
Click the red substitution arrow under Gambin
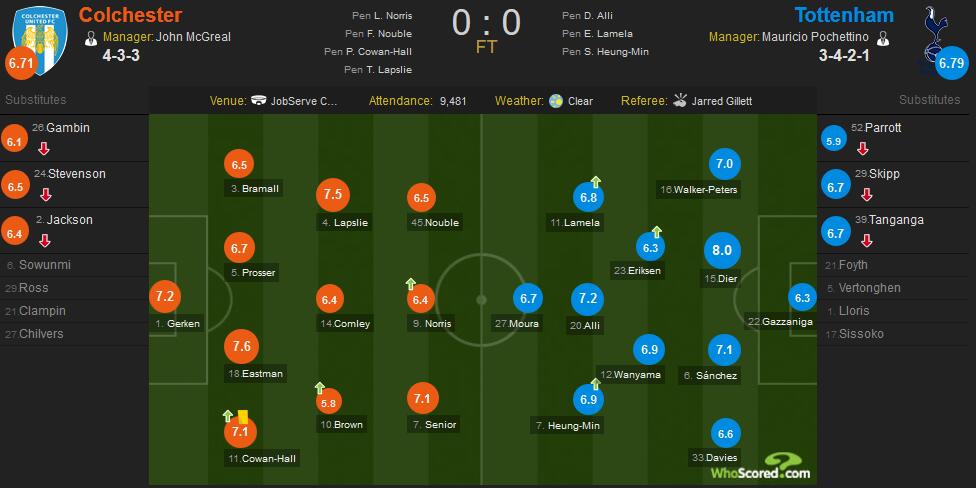(x=44, y=149)
